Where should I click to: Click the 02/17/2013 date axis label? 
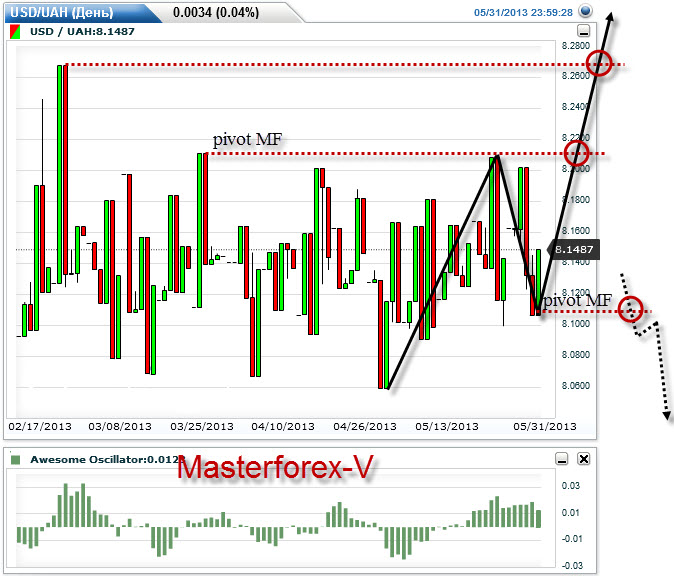pyautogui.click(x=40, y=426)
